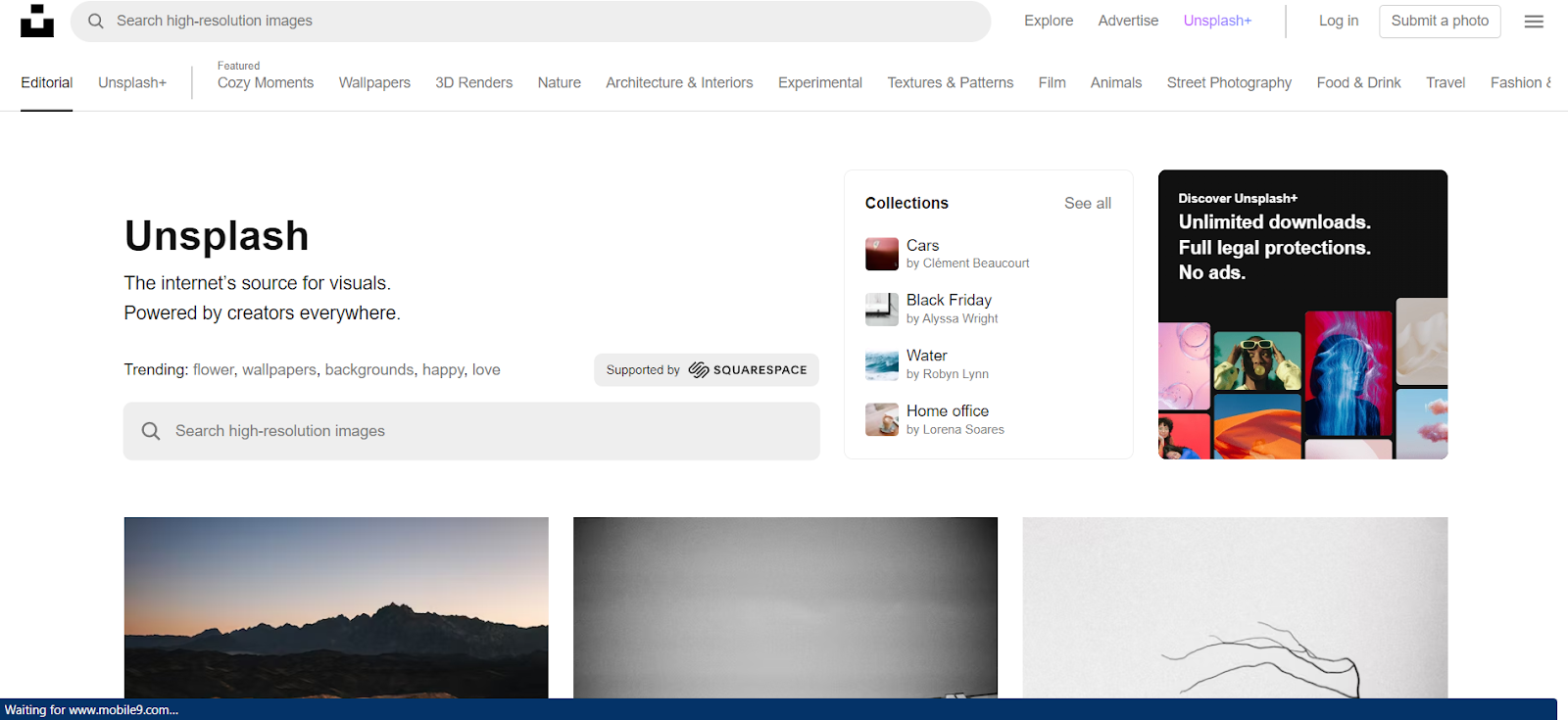Viewport: 1568px width, 720px height.
Task: Open the Architecture & Interiors topic
Action: 679,82
